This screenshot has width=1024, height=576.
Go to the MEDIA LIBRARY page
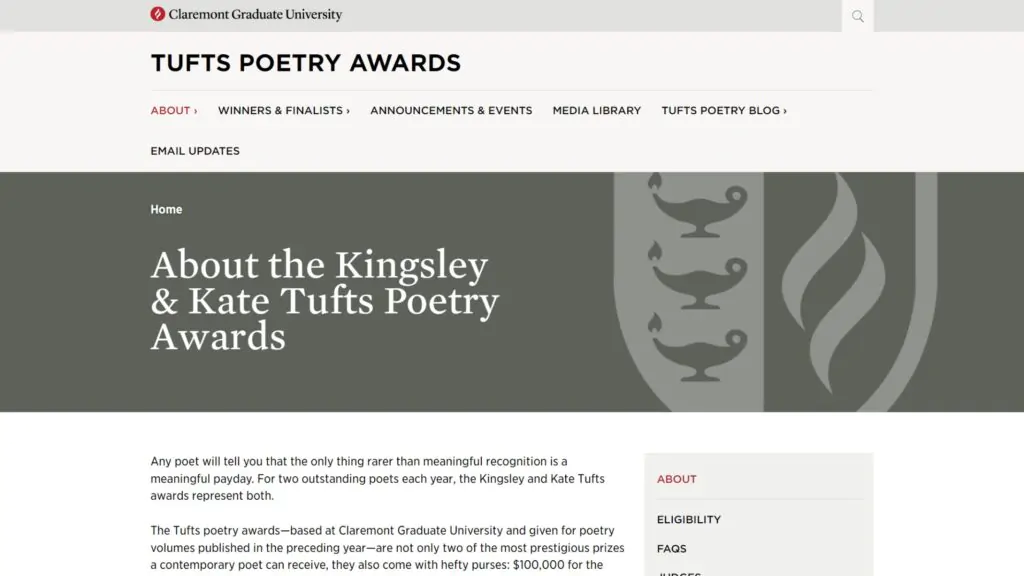597,111
